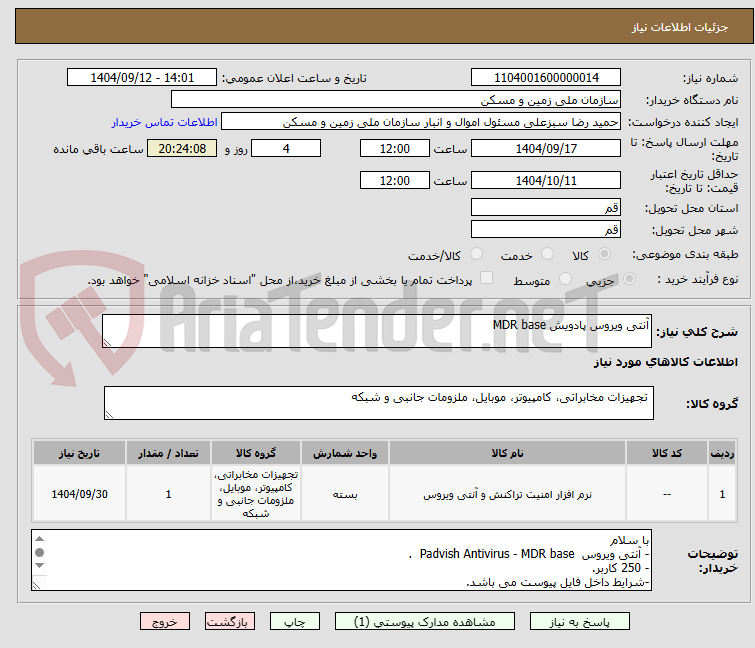The image size is (755, 648).
Task: Click the بازگشت back button
Action: tap(230, 622)
